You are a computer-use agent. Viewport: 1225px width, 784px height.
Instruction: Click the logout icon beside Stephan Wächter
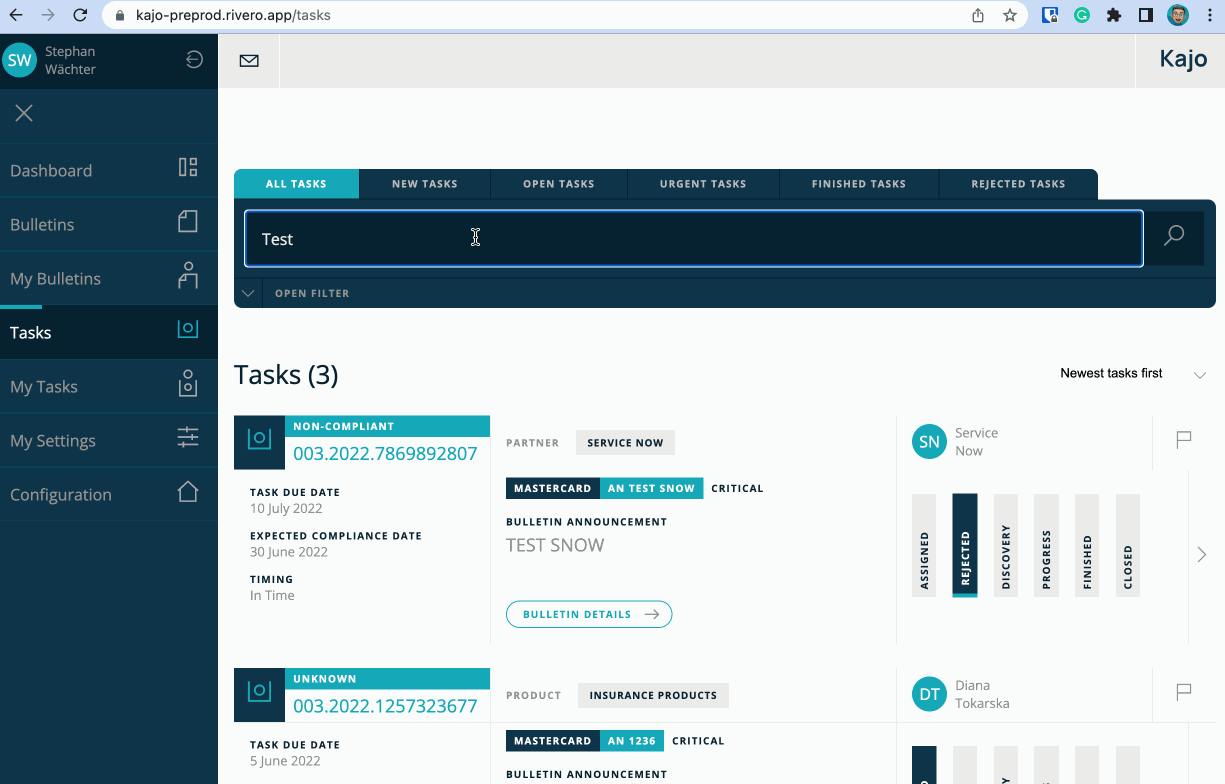[194, 60]
